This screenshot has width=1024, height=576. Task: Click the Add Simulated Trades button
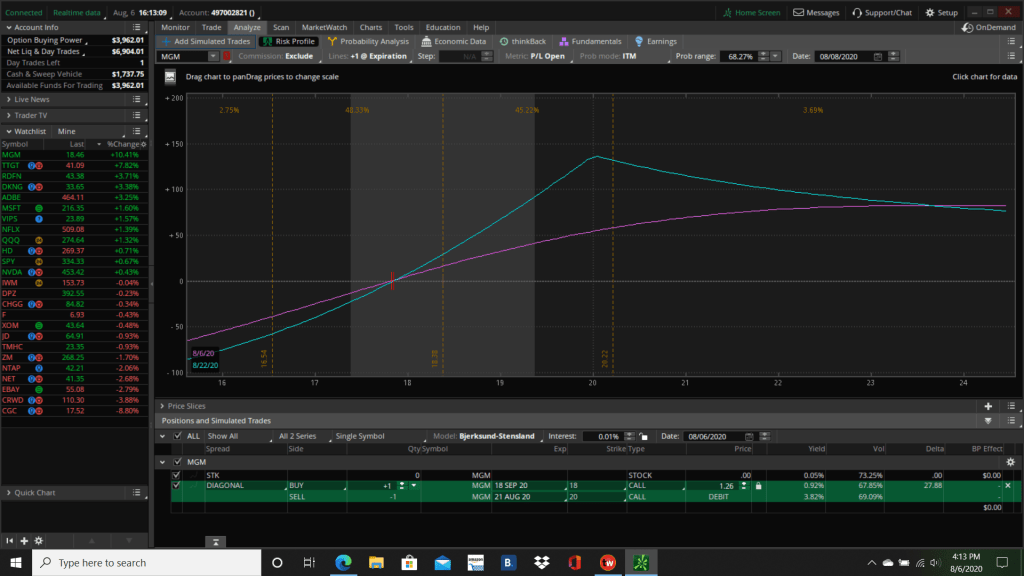pos(205,42)
